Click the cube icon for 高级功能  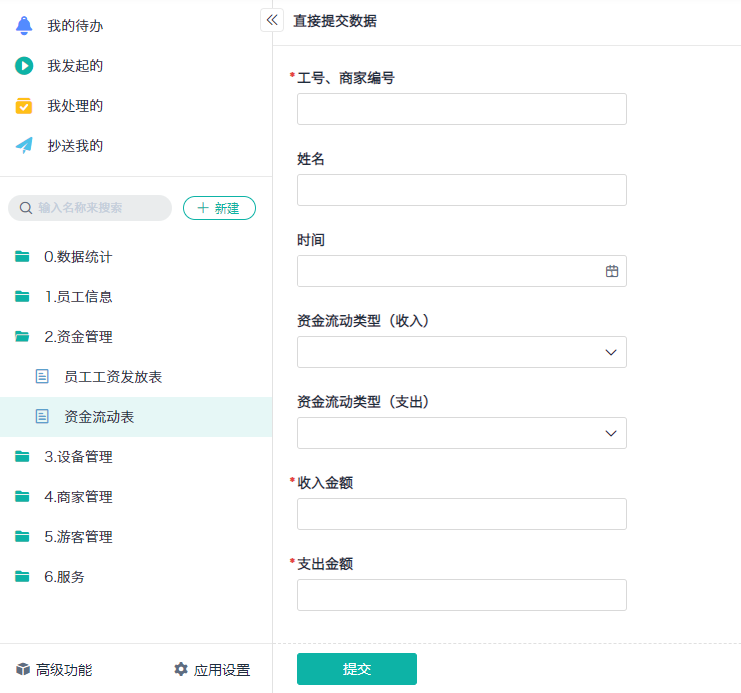23,669
